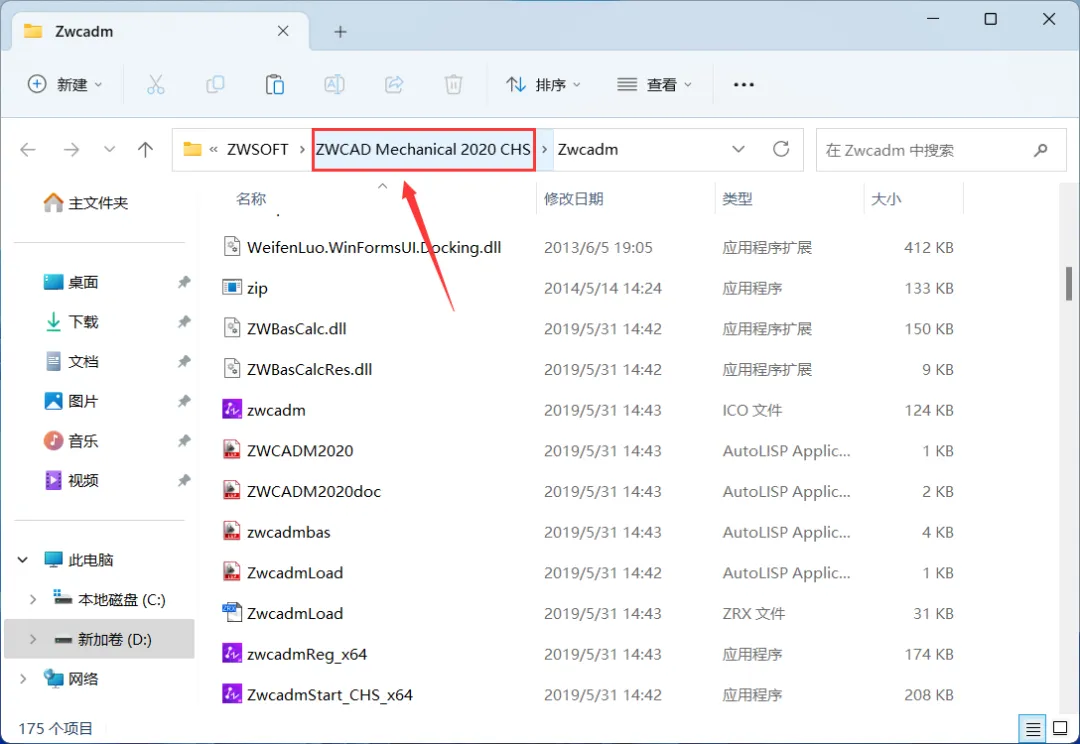This screenshot has width=1080, height=744.
Task: Go forward with the right arrow
Action: pyautogui.click(x=72, y=149)
